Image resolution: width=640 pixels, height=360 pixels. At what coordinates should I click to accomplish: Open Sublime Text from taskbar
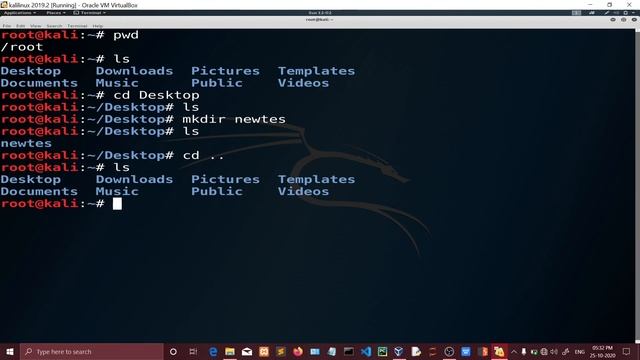(x=281, y=351)
